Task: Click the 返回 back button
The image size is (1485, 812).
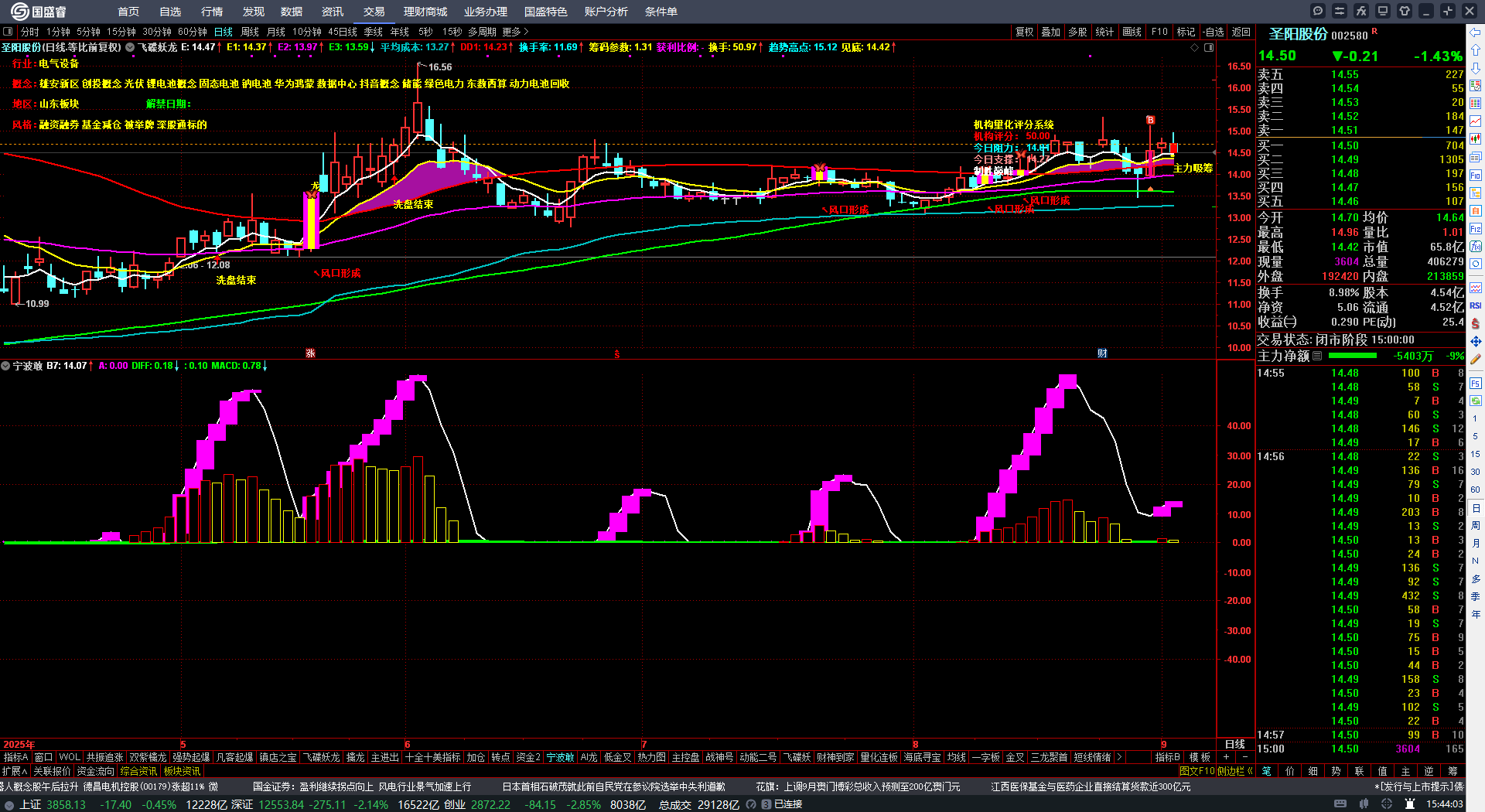Action: (x=1241, y=32)
